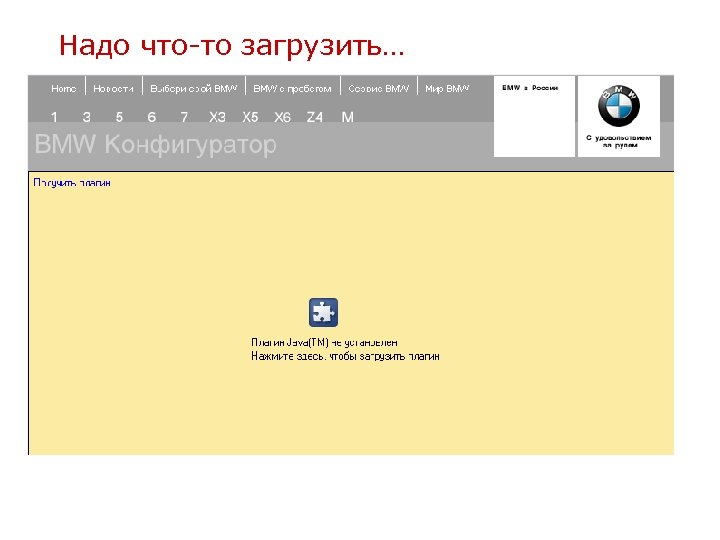Image resolution: width=720 pixels, height=540 pixels.
Task: Click the 'Плагин Java(TM) не установлен' message
Action: (x=324, y=343)
